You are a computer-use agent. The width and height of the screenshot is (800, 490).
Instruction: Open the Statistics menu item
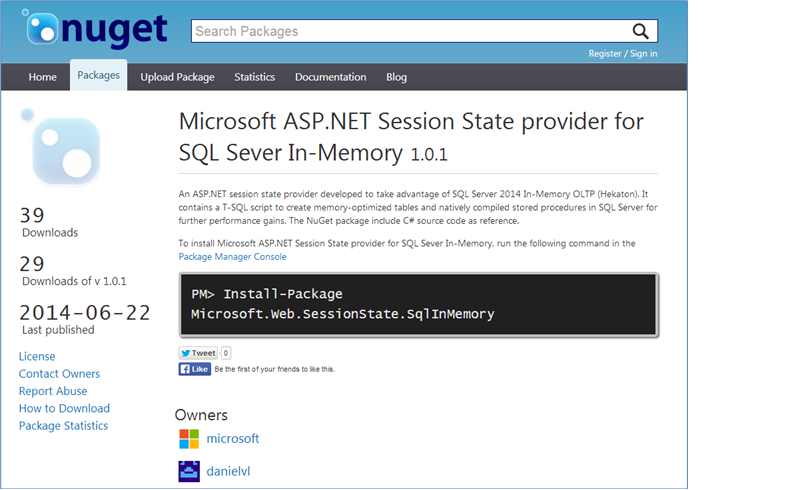[255, 77]
